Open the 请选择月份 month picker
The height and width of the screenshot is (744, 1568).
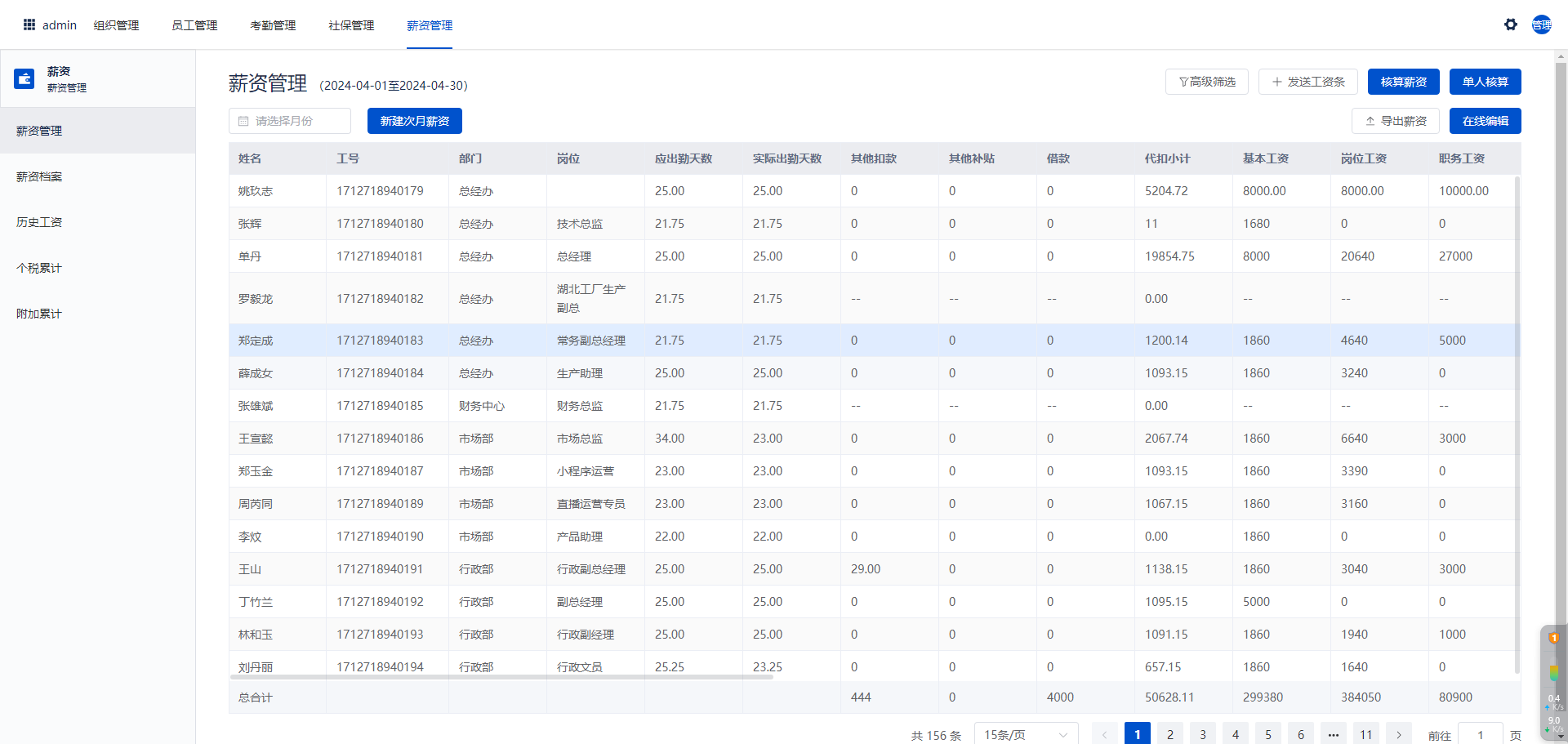tap(290, 121)
